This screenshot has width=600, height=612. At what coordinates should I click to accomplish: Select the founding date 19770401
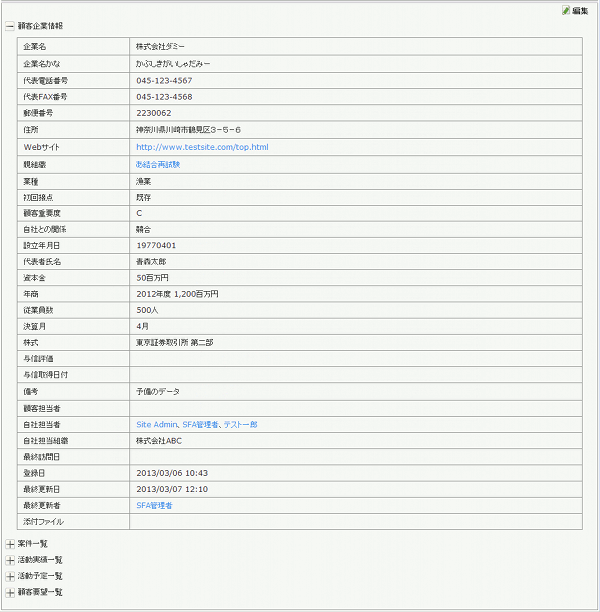click(x=156, y=246)
